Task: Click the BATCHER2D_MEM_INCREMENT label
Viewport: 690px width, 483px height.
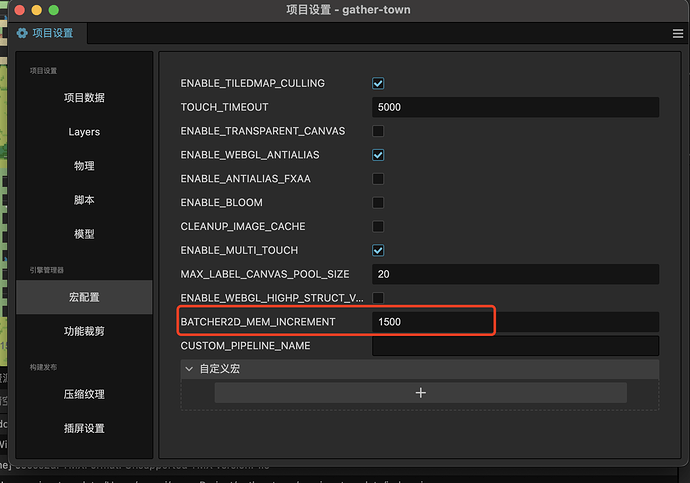Action: pyautogui.click(x=258, y=322)
